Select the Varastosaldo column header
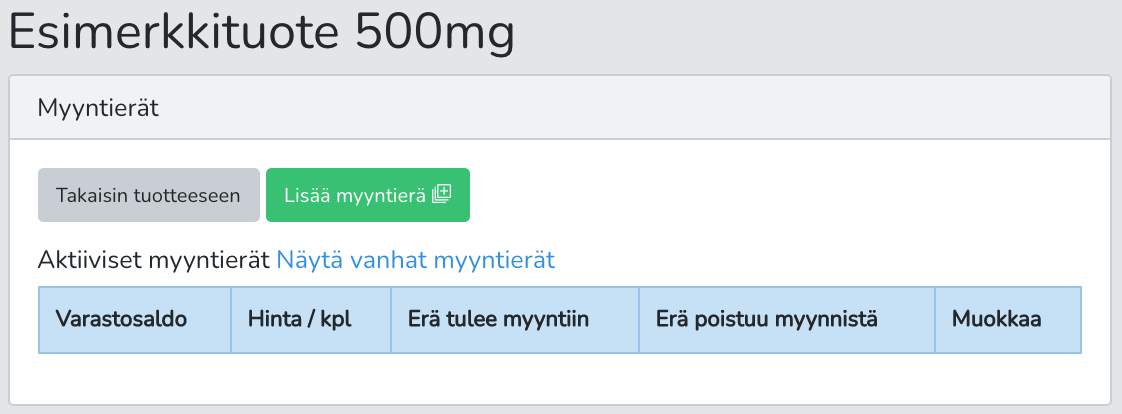1122x414 pixels. pyautogui.click(x=135, y=320)
